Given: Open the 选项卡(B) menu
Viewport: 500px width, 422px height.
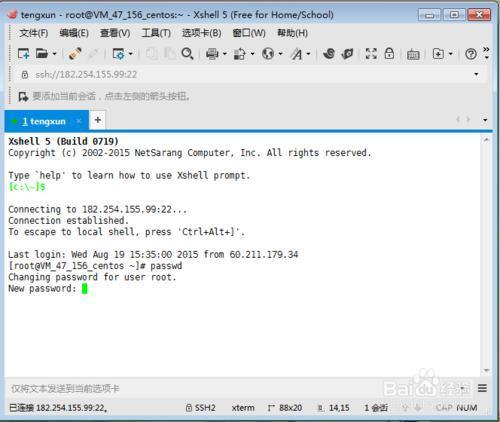Looking at the screenshot, I should click(201, 33).
